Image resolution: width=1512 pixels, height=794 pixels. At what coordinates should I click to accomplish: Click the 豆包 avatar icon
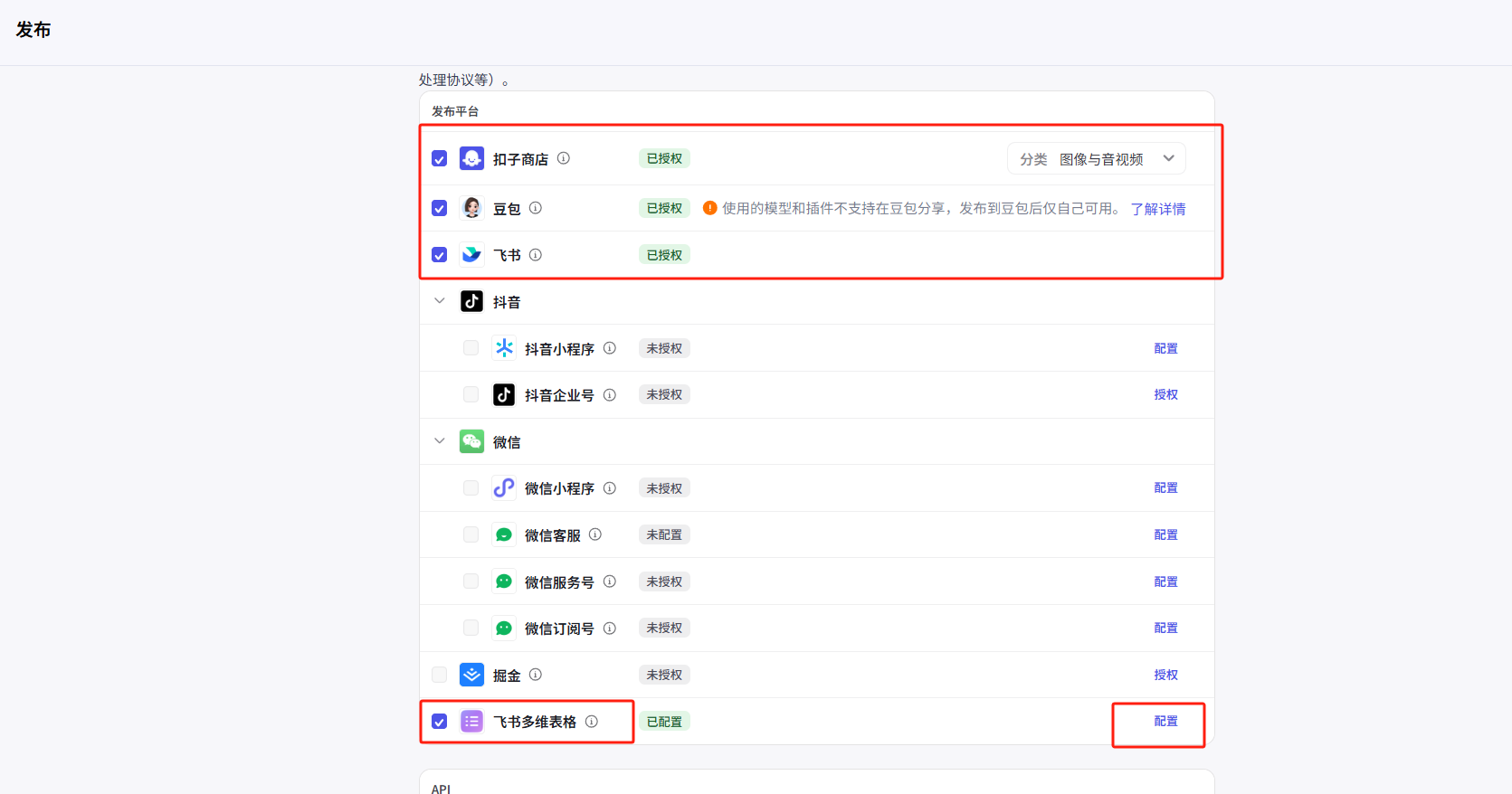(x=471, y=208)
